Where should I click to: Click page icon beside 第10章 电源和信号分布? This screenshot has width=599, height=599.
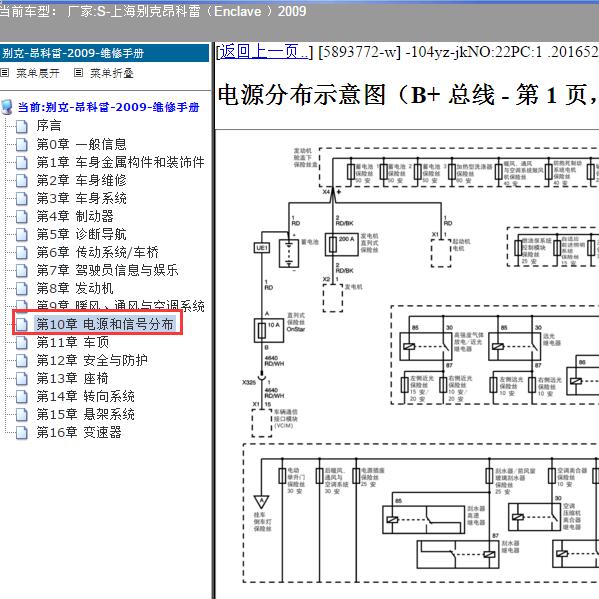(22, 324)
